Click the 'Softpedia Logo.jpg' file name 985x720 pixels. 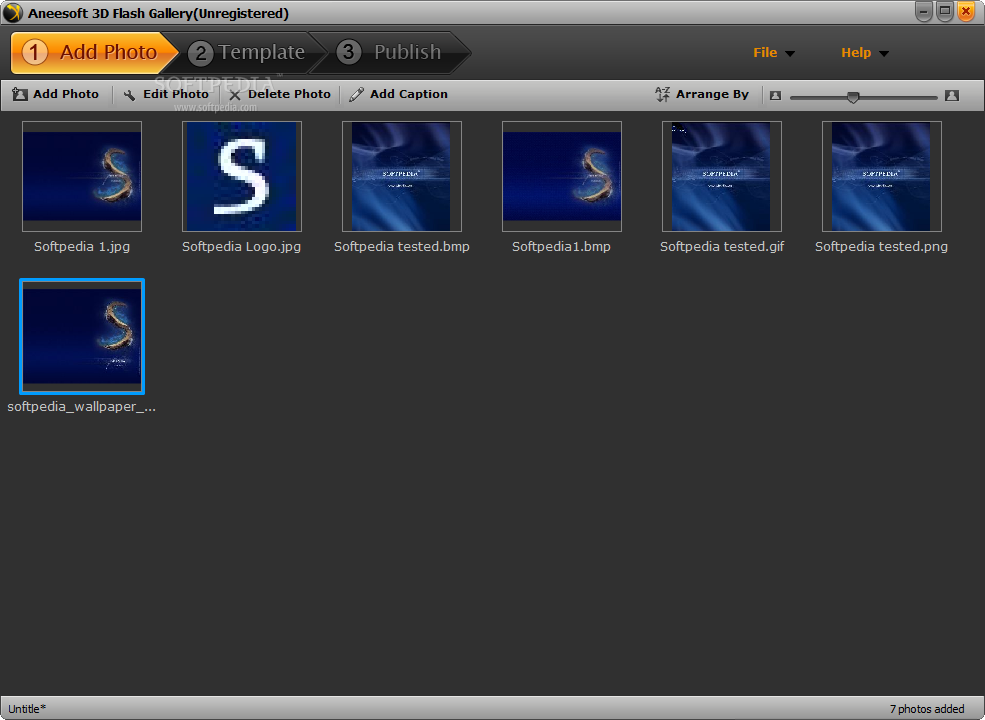click(241, 247)
